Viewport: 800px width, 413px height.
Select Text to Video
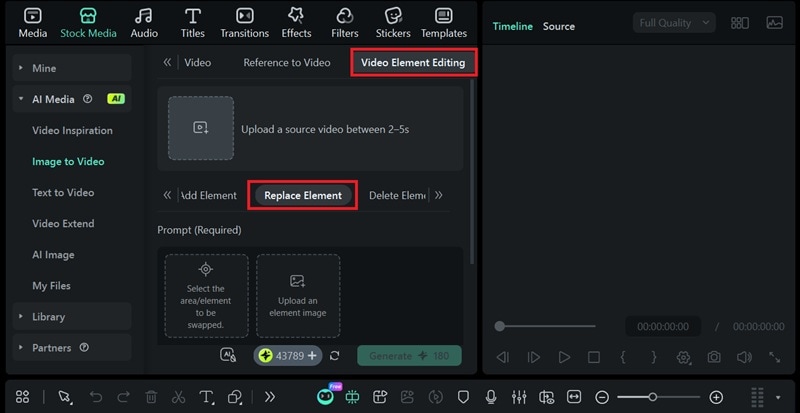click(63, 192)
